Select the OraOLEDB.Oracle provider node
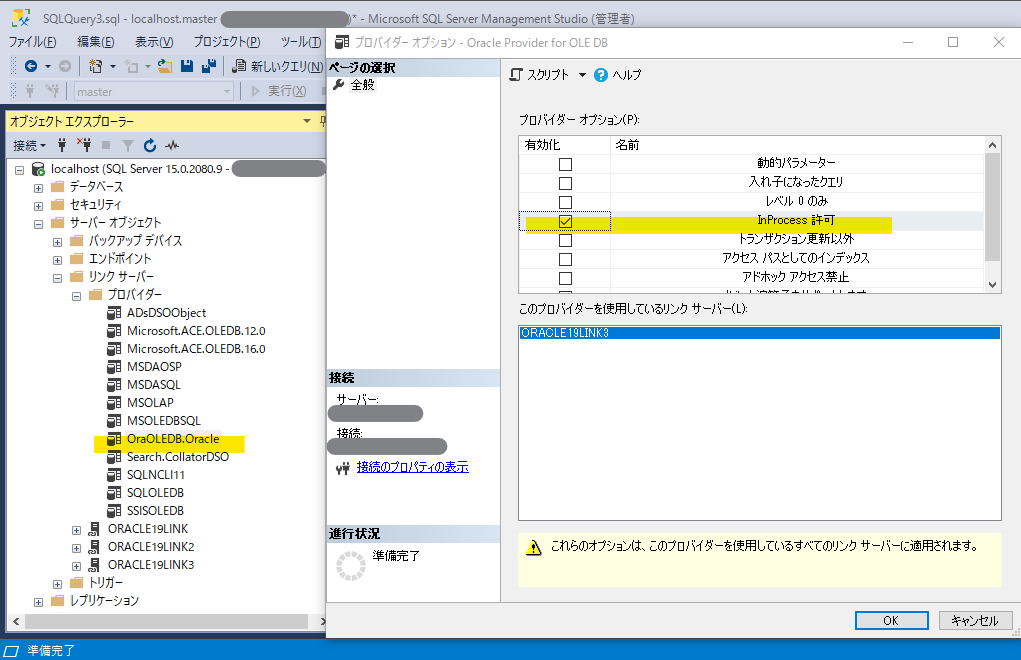The width and height of the screenshot is (1021, 660). pyautogui.click(x=172, y=439)
